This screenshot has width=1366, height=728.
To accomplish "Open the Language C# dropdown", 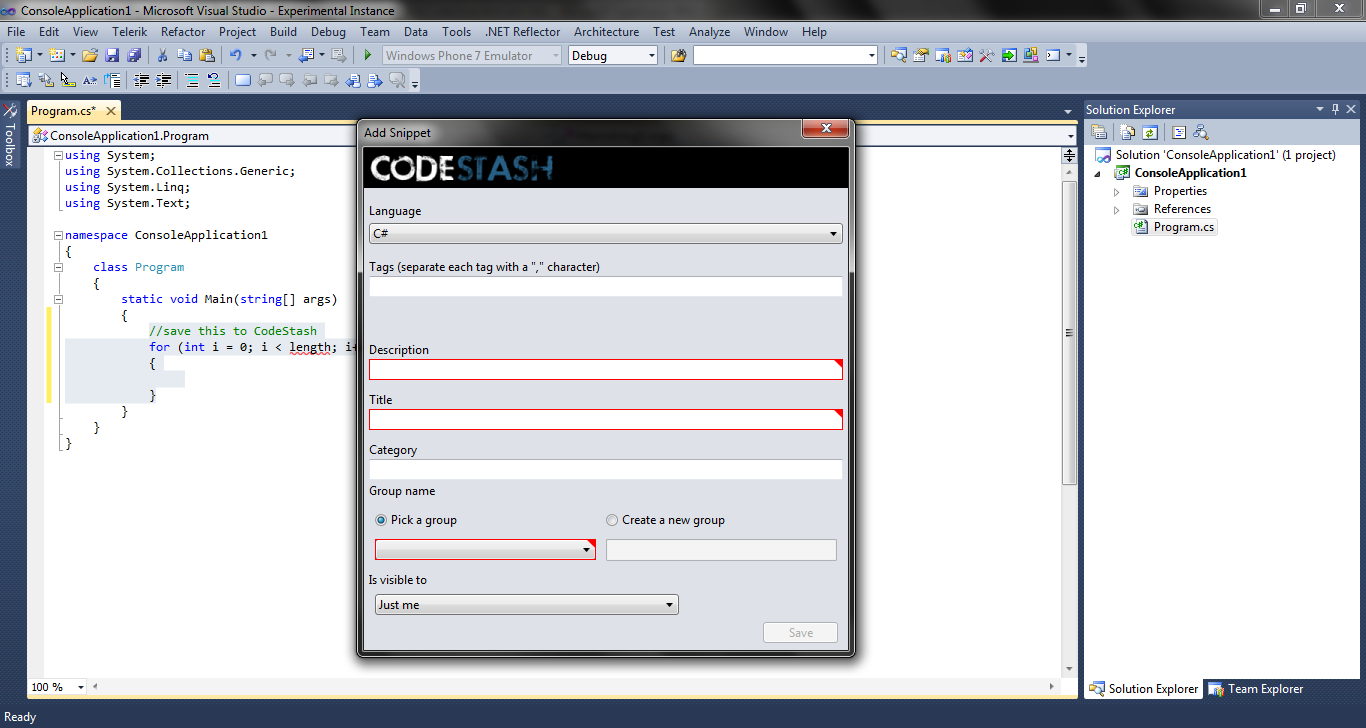I will coord(606,234).
